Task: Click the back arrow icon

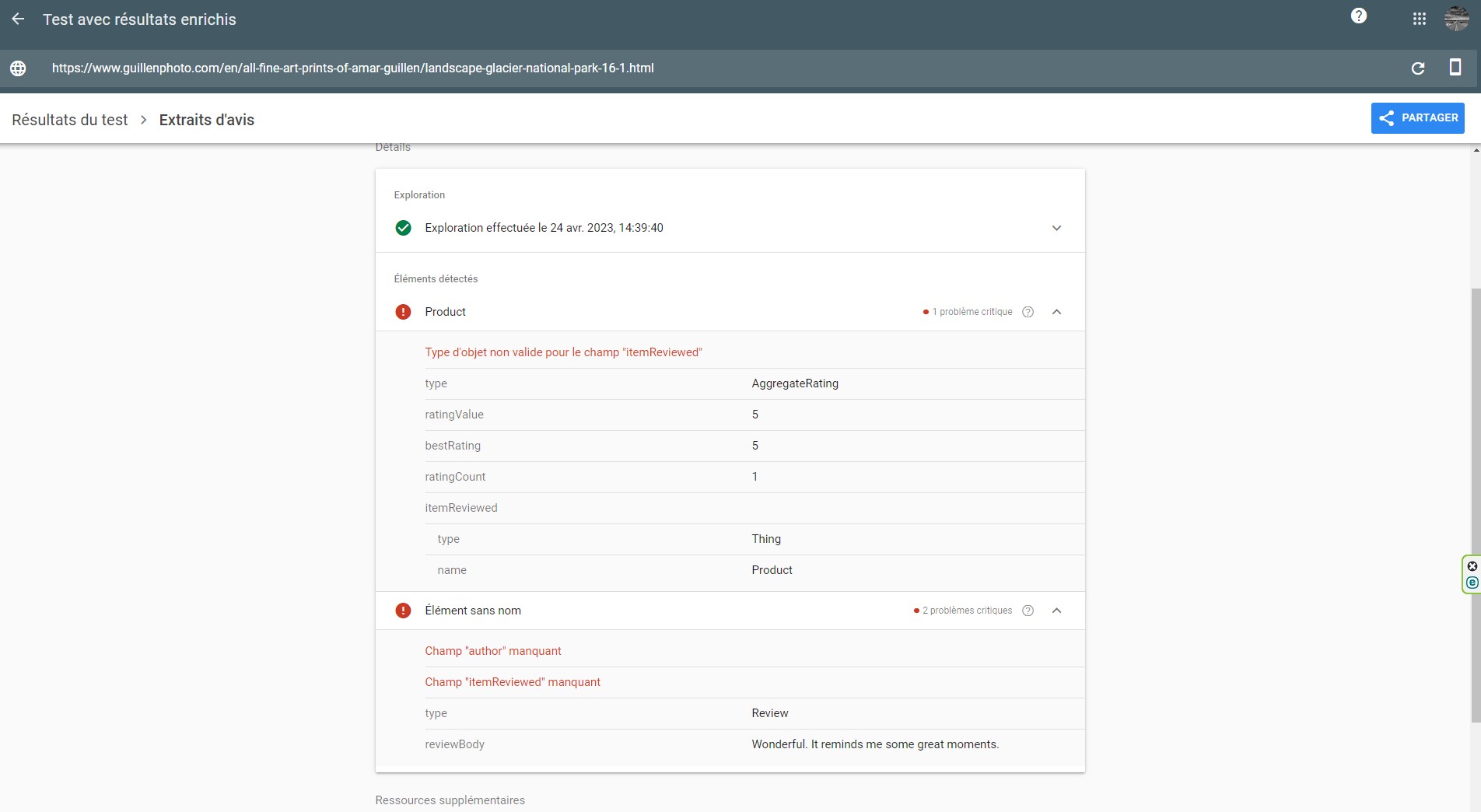Action: pos(18,19)
